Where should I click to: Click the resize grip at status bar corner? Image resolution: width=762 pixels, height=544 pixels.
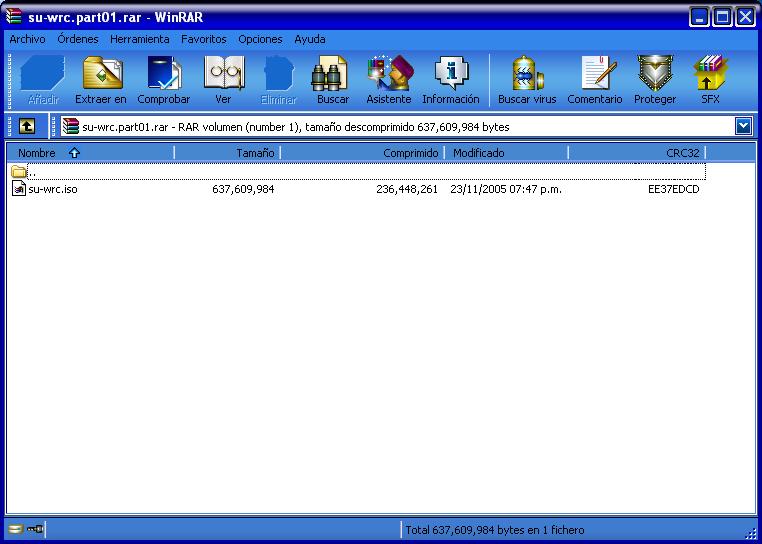(x=750, y=533)
